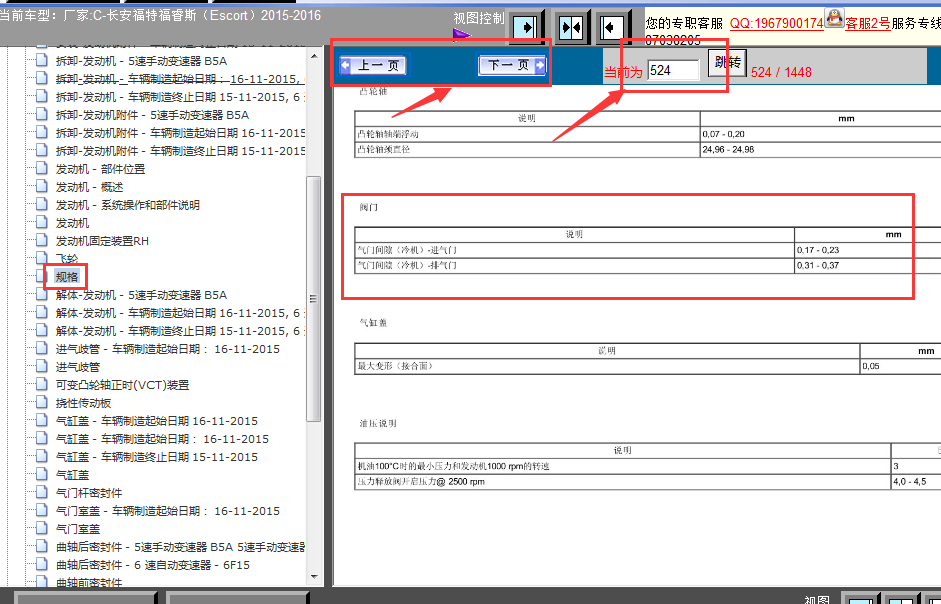Open 拆卸-发动机附件 - 车辆制造终止日期 15-11-2015 entry
Viewport: 941px width, 604px height.
[x=180, y=151]
